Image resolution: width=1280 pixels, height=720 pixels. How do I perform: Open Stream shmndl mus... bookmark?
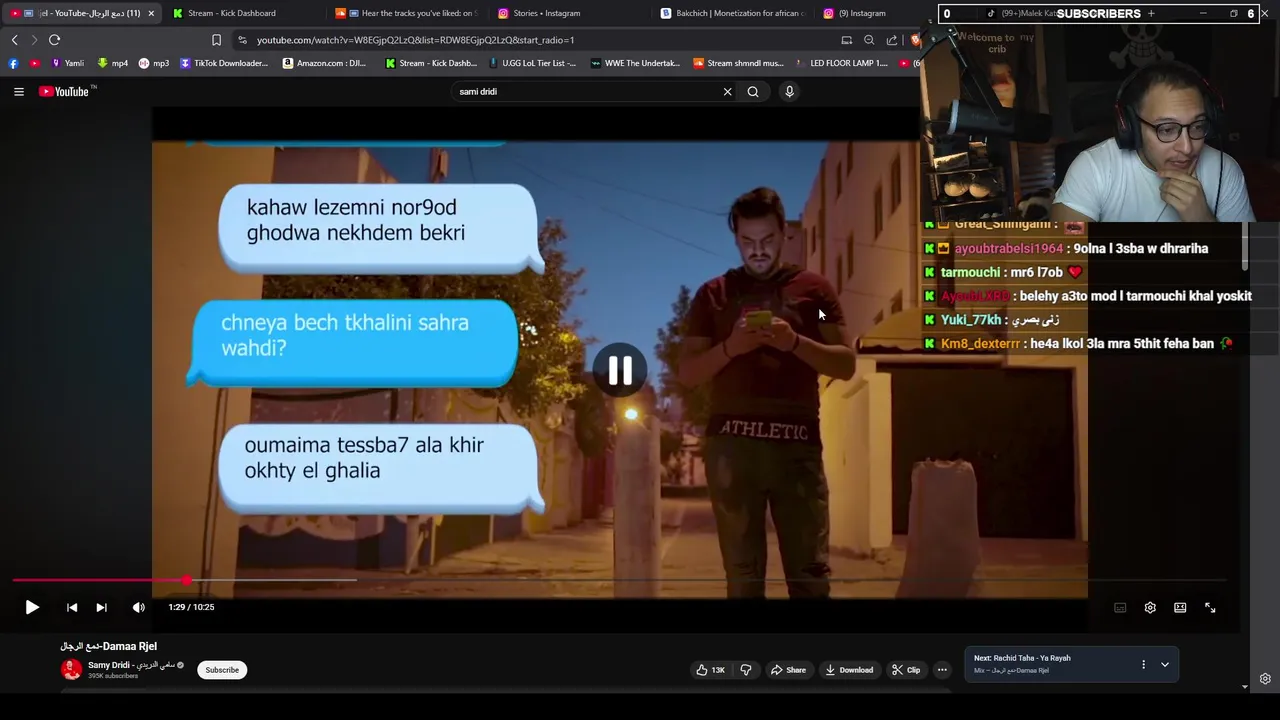(738, 63)
